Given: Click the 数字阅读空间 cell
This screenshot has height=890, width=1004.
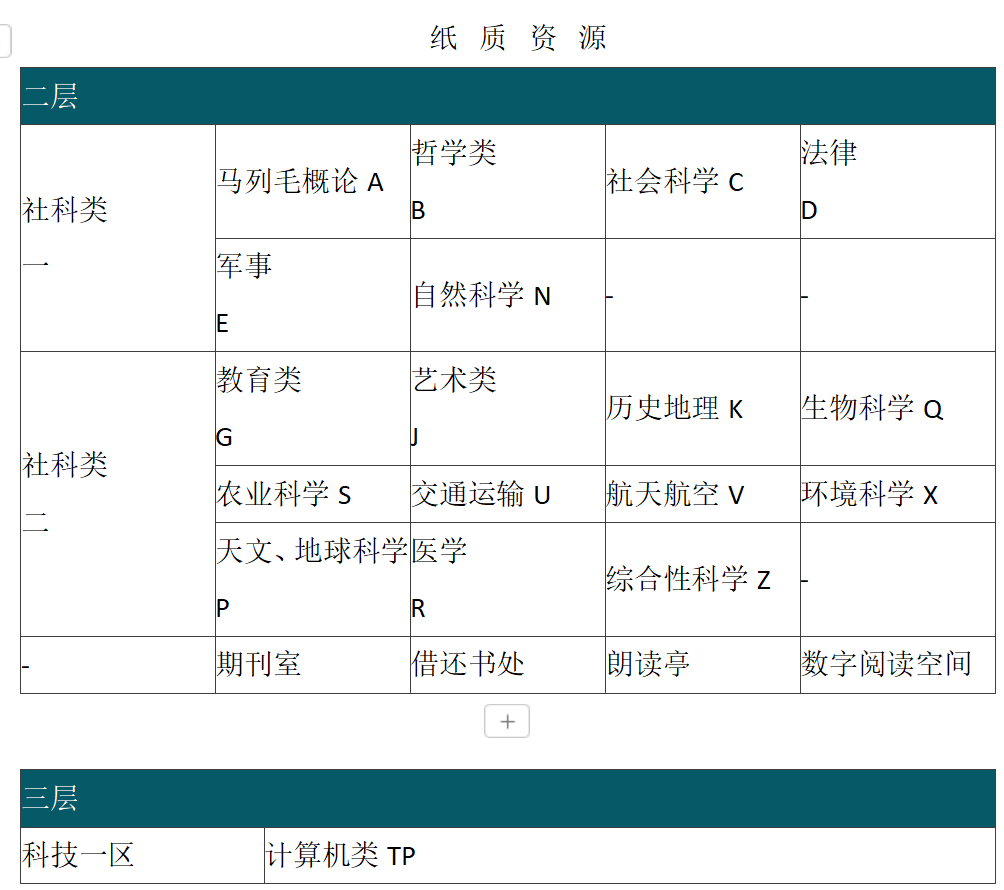Looking at the screenshot, I should point(887,664).
